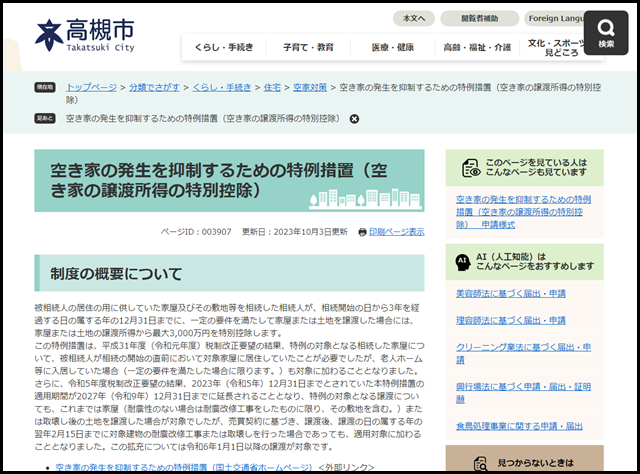Go to 分類でさがす breadcrumb link
Viewport: 640px width, 474px height.
click(x=154, y=87)
